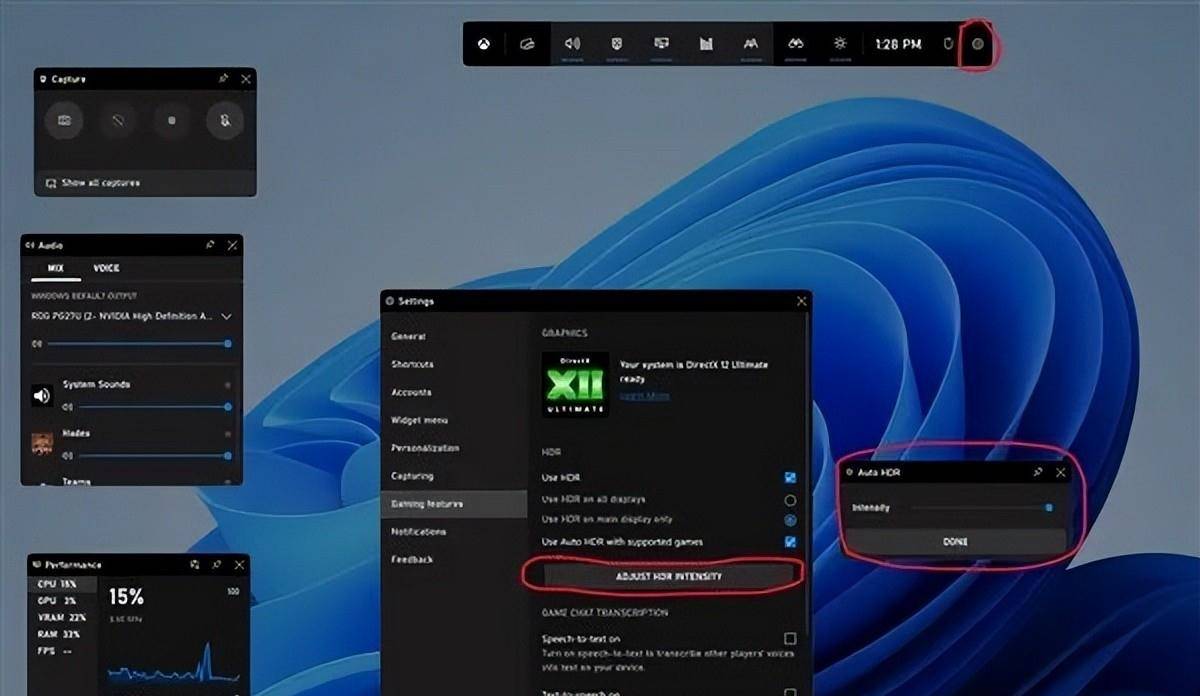The width and height of the screenshot is (1200, 696).
Task: Pin the Capture widget
Action: tap(224, 78)
